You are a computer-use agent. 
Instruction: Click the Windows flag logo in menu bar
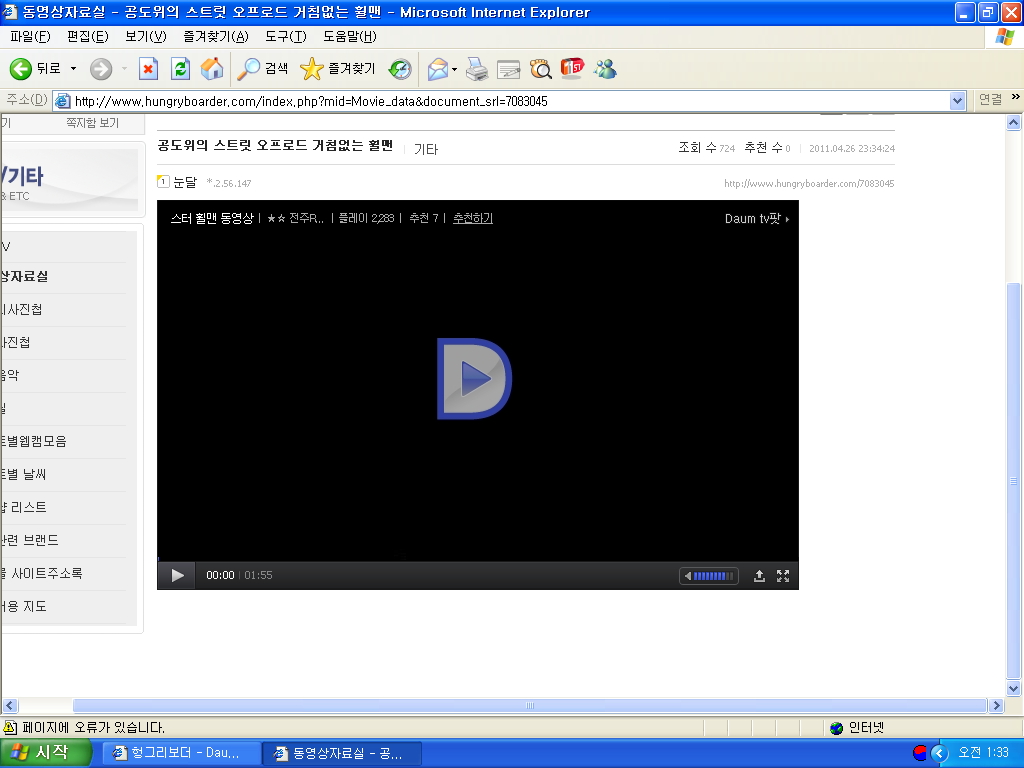1004,37
